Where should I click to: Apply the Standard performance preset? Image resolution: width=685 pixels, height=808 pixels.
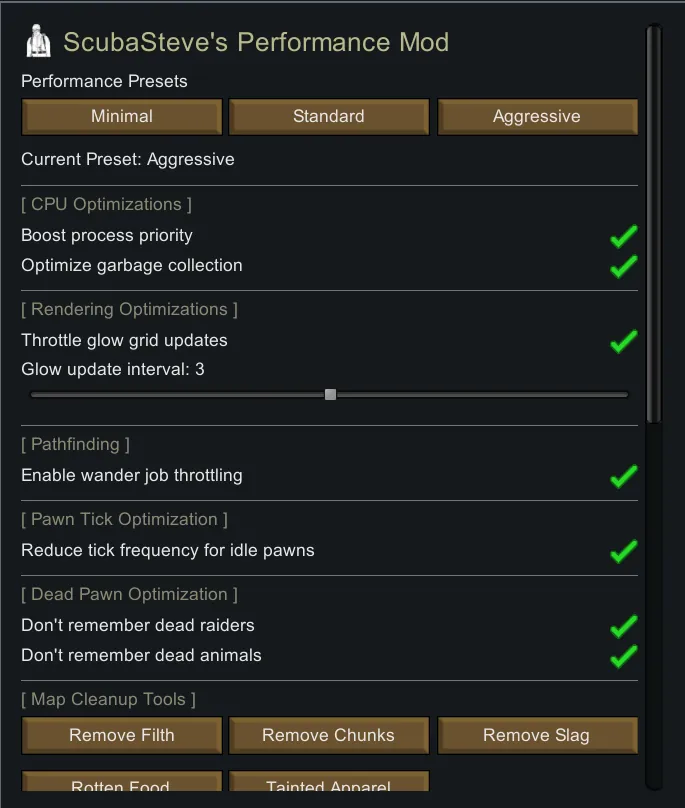329,116
